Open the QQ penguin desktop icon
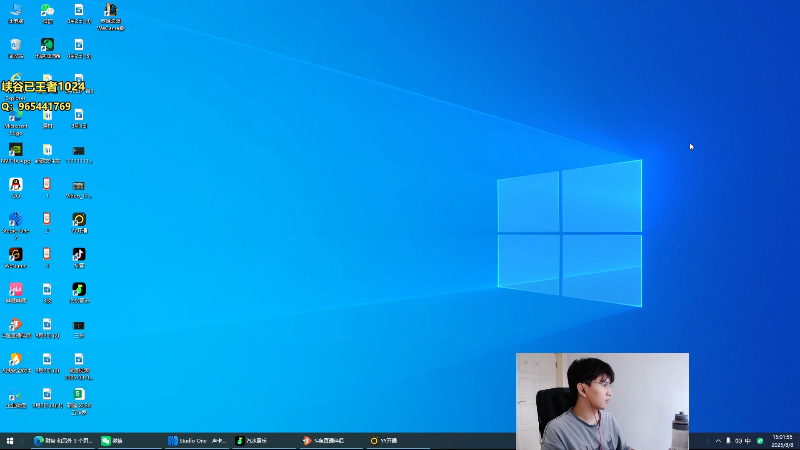This screenshot has height=450, width=800. coord(16,188)
